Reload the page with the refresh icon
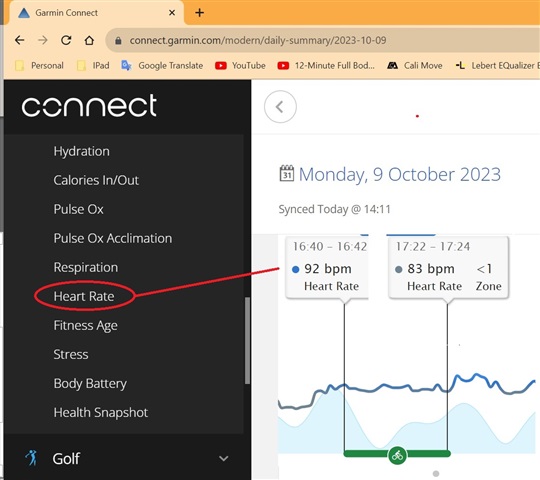This screenshot has width=540, height=480. point(66,40)
